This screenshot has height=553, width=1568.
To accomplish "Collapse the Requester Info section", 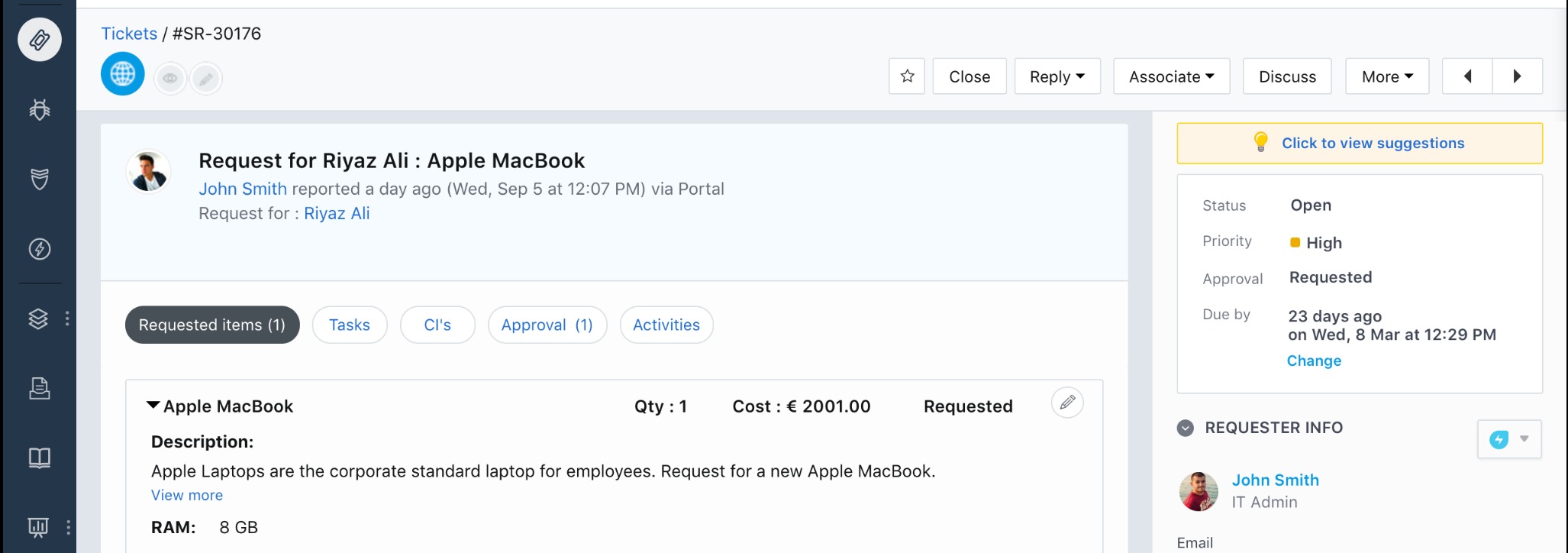I will click(1185, 428).
